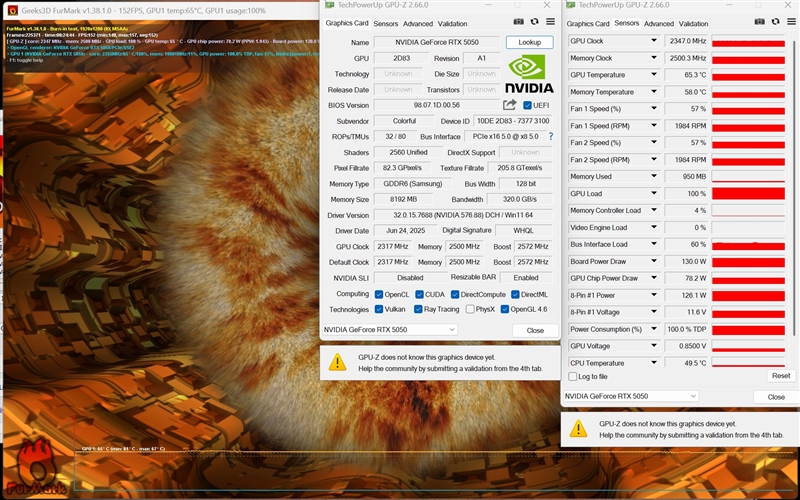Click the Bus Interface question mark icon
Image resolution: width=800 pixels, height=500 pixels.
click(x=551, y=137)
